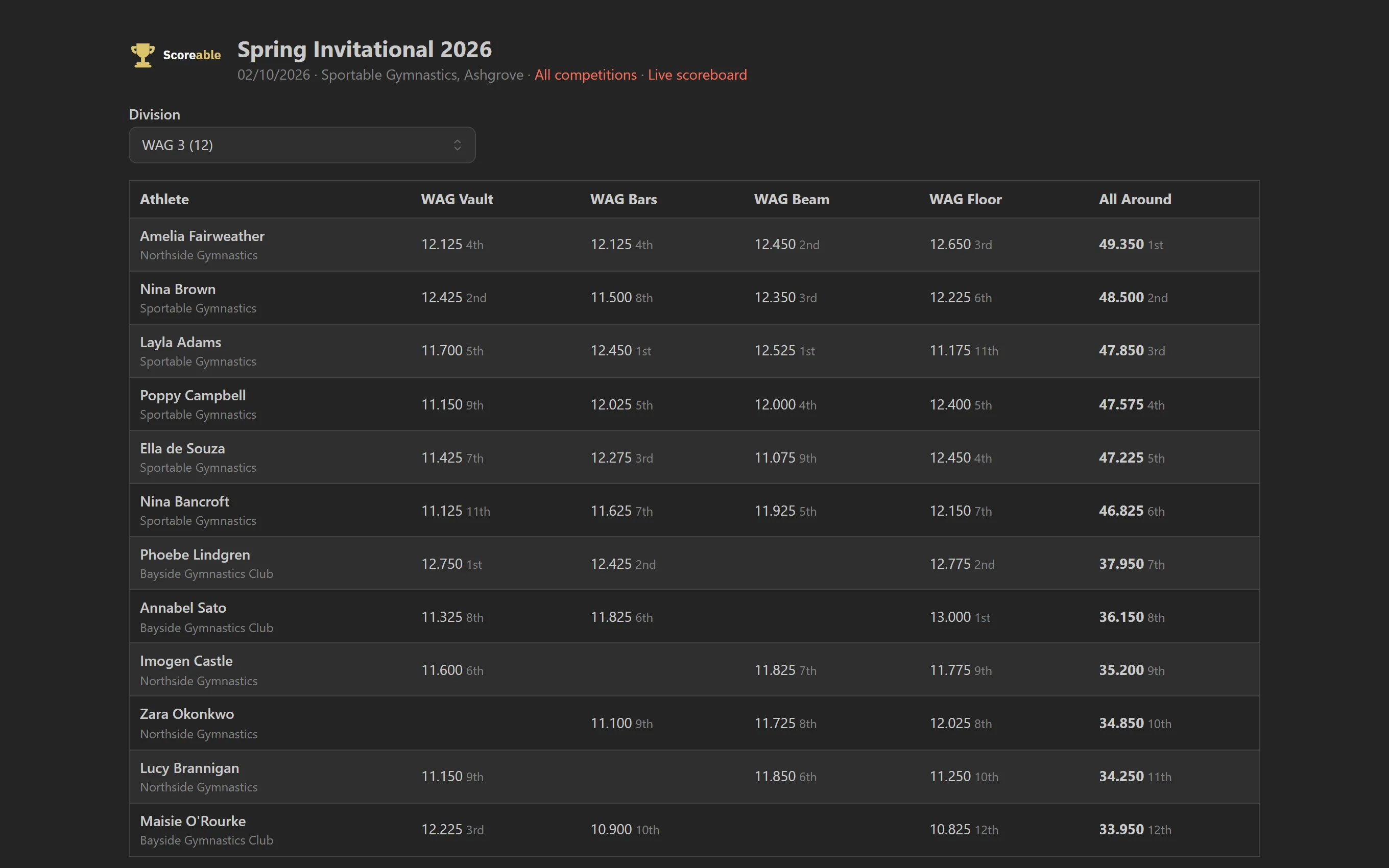Image resolution: width=1389 pixels, height=868 pixels.
Task: Click the WAG Beam column header
Action: click(x=792, y=199)
